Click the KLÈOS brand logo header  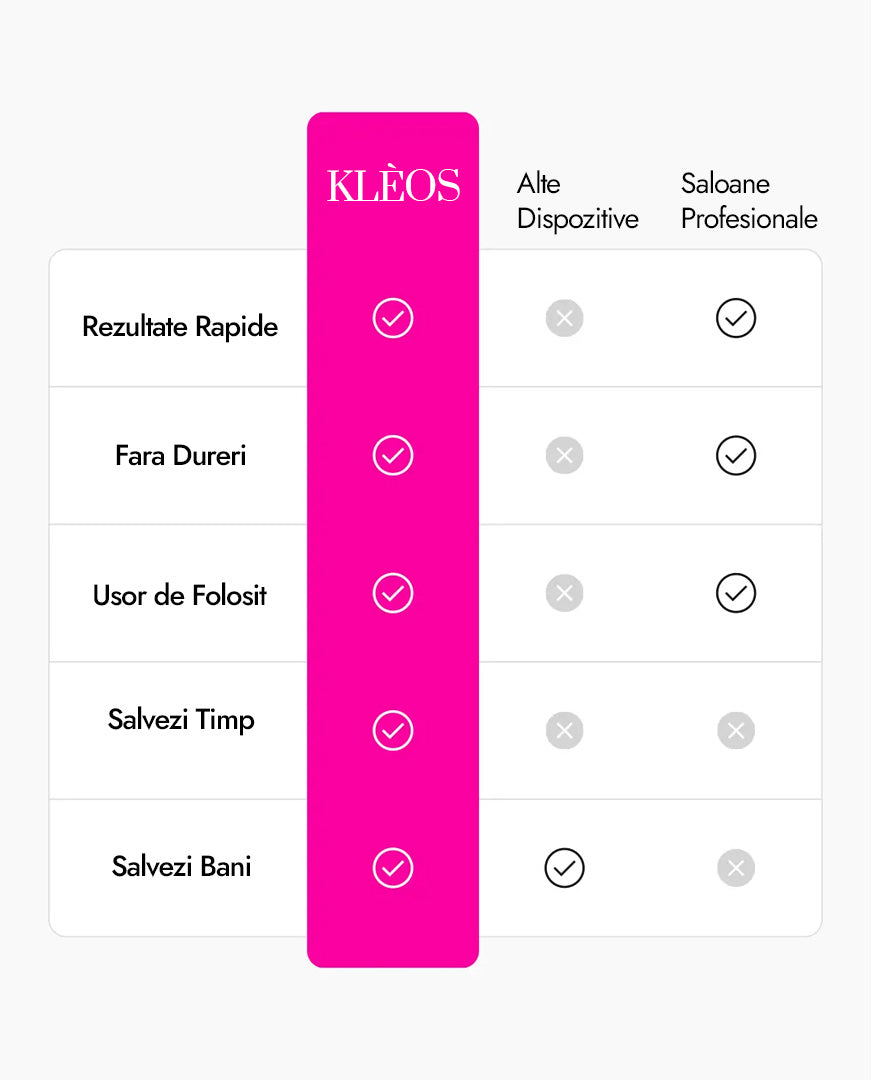tap(393, 187)
